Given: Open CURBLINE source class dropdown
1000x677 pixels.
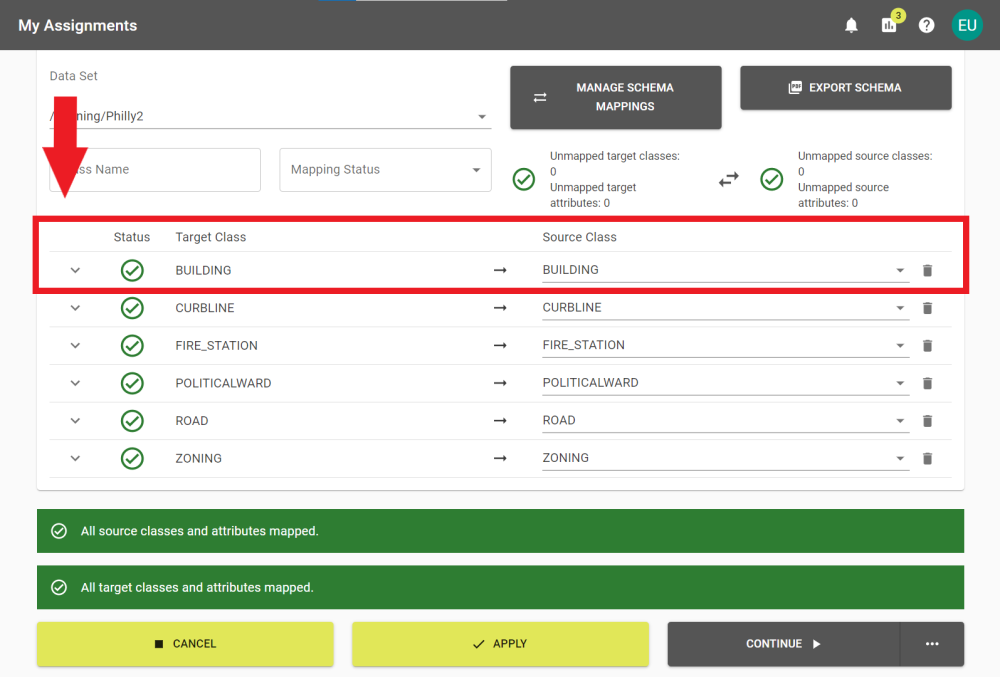Looking at the screenshot, I should [x=726, y=307].
